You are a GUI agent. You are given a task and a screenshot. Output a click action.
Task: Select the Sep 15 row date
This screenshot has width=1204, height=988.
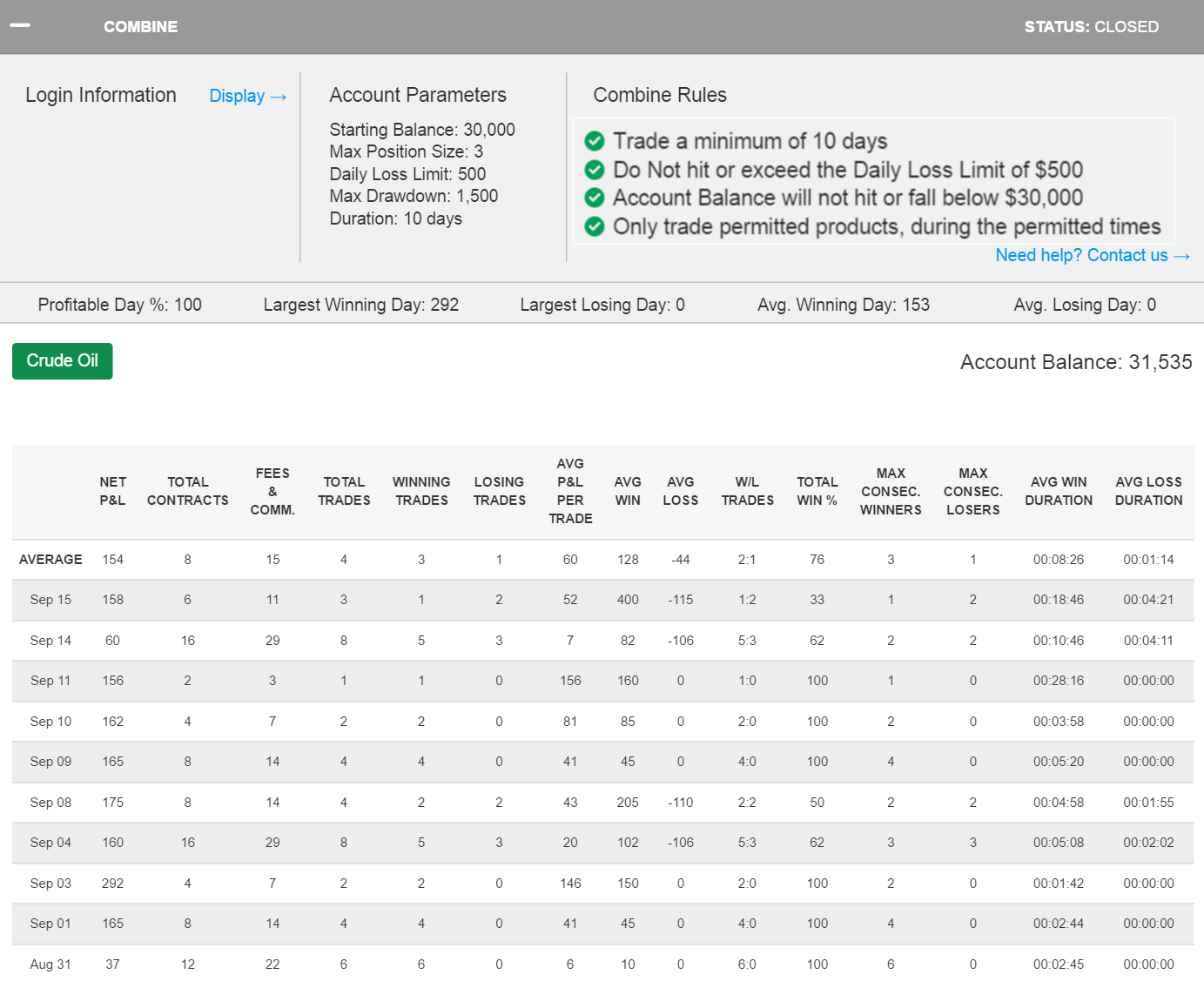click(x=50, y=600)
